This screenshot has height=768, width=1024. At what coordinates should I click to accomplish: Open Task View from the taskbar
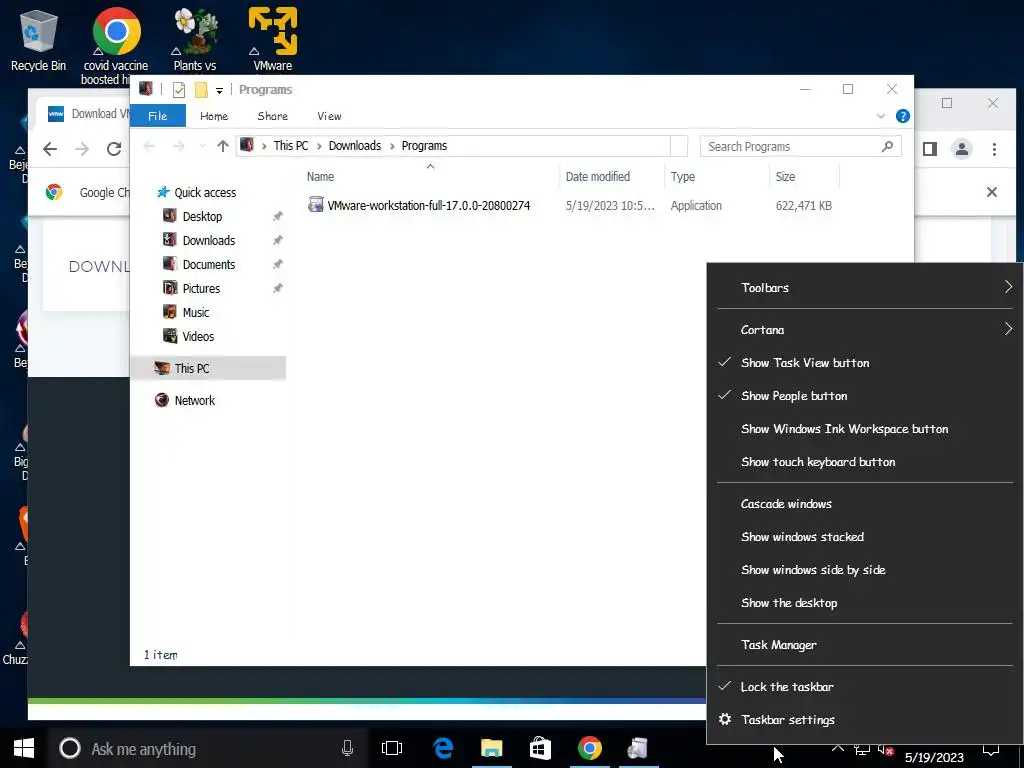pyautogui.click(x=392, y=748)
